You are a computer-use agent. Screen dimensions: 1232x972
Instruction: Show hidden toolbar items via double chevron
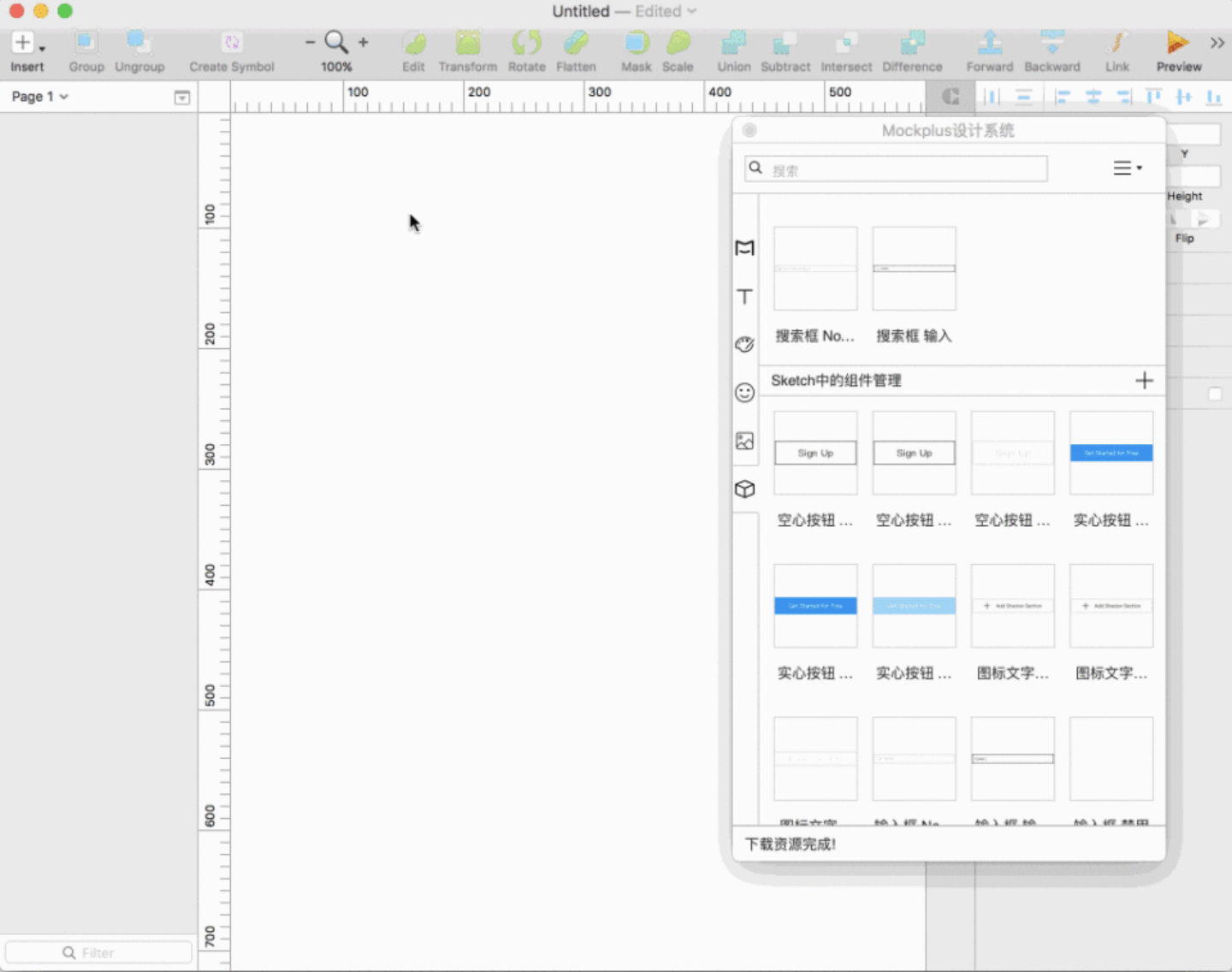tap(1217, 43)
